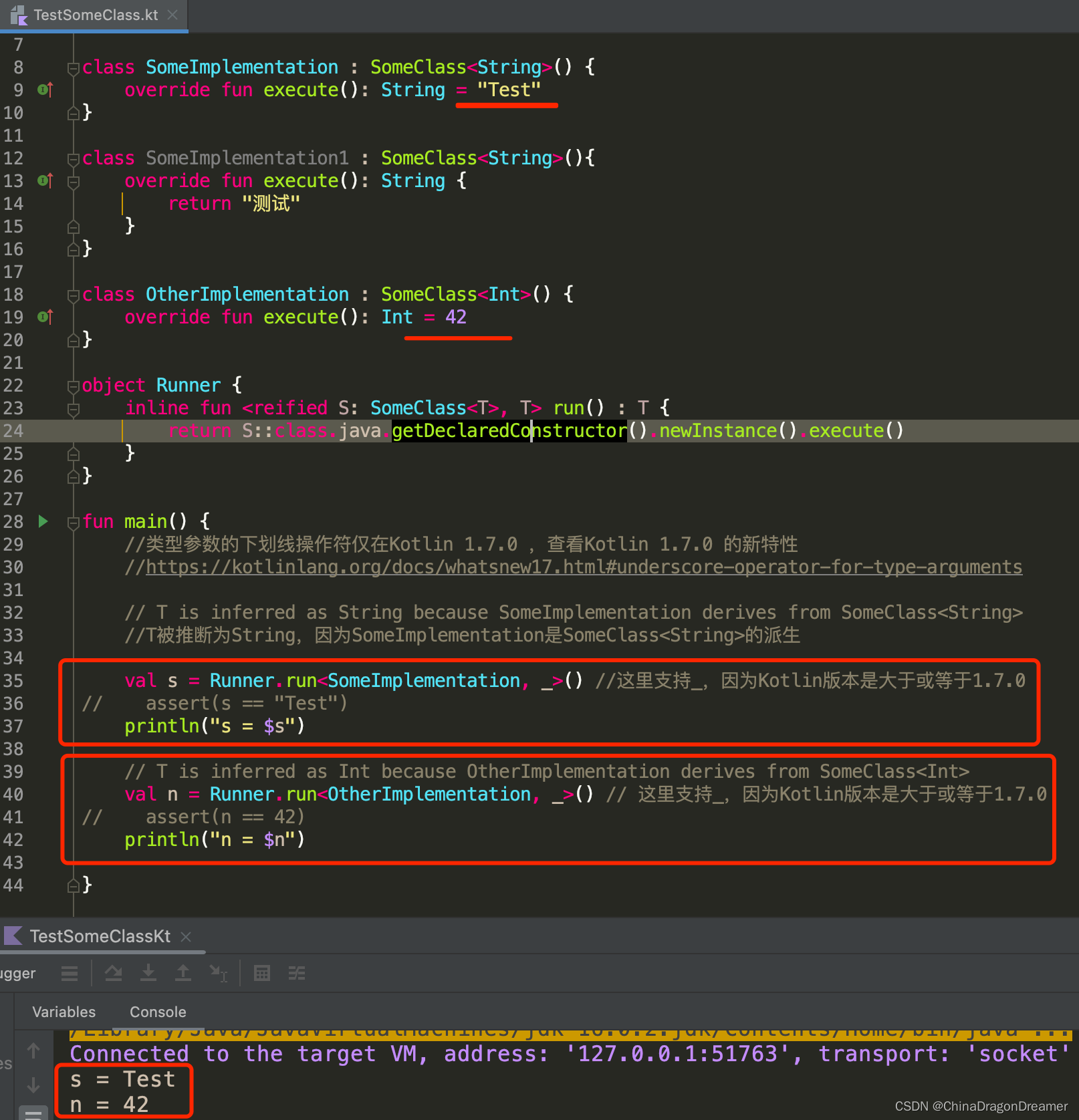The height and width of the screenshot is (1120, 1079).
Task: Click the Kotlin file icon on TestSomeClass.kt tab
Action: point(19,15)
